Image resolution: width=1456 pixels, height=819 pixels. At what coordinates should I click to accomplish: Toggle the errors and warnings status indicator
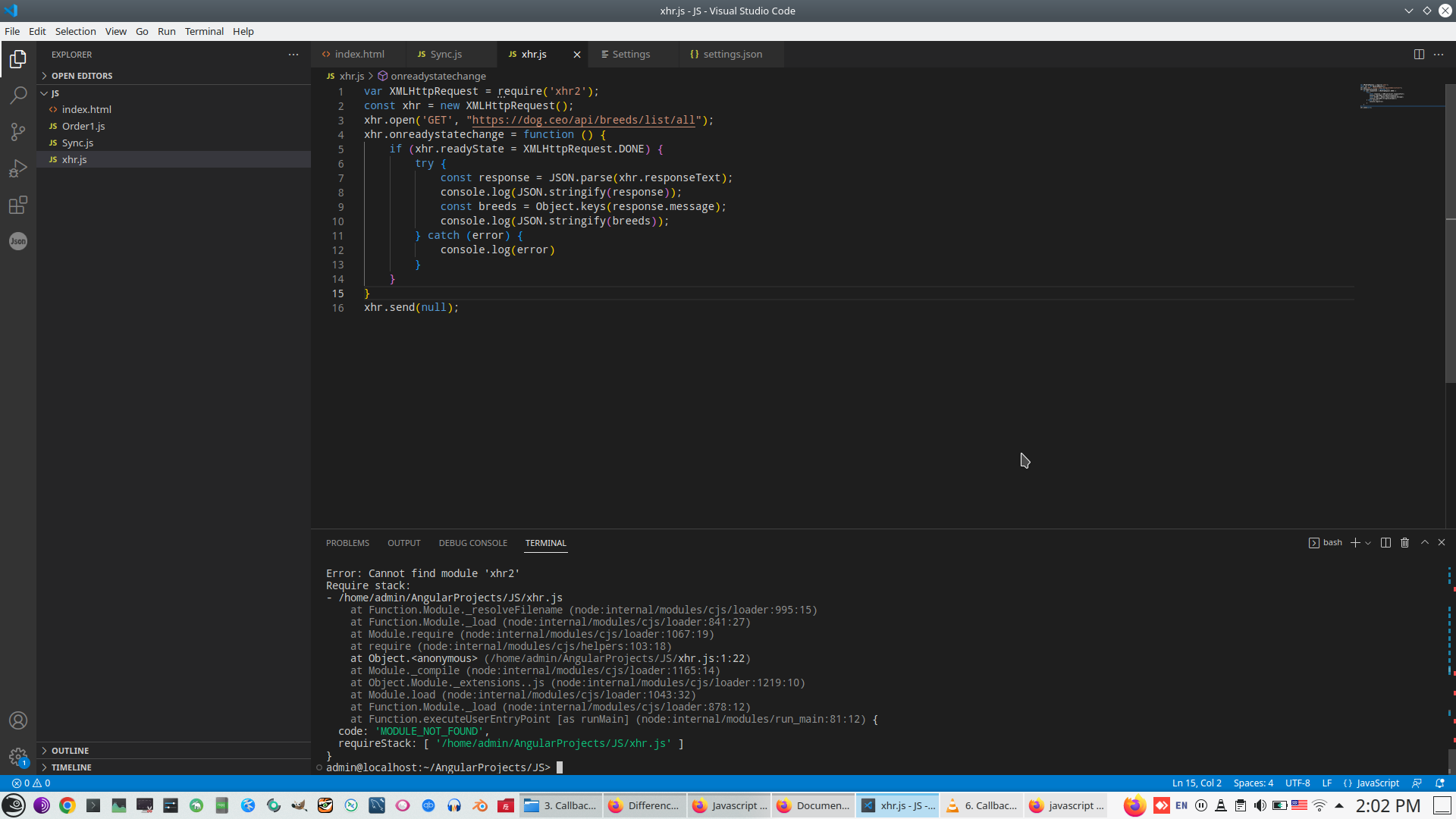coord(31,783)
